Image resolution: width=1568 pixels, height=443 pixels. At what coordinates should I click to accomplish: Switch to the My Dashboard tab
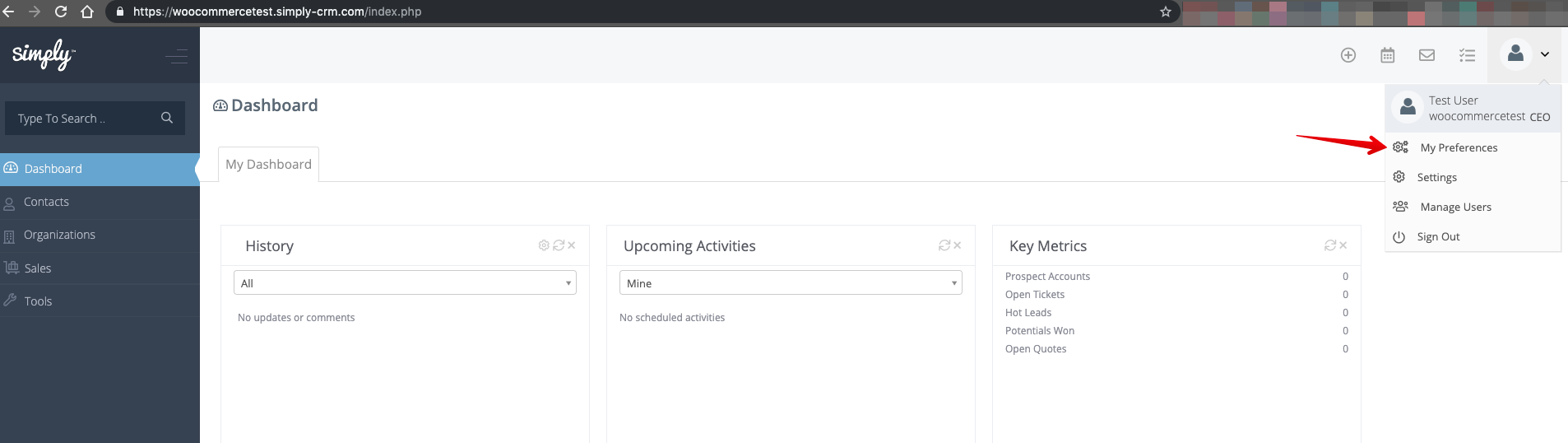(x=268, y=165)
